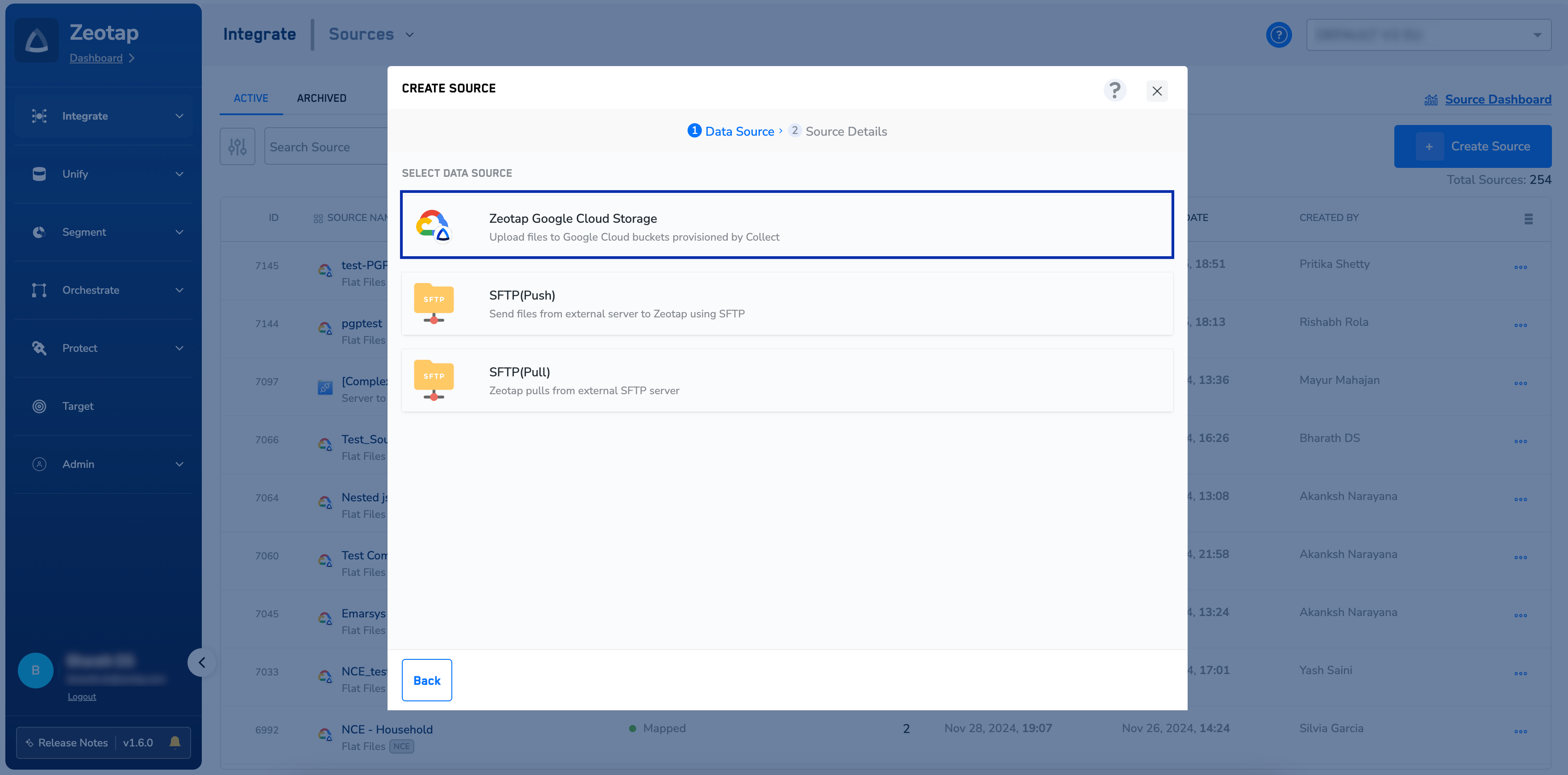Go to Source Details step
The height and width of the screenshot is (775, 1568).
click(x=838, y=131)
